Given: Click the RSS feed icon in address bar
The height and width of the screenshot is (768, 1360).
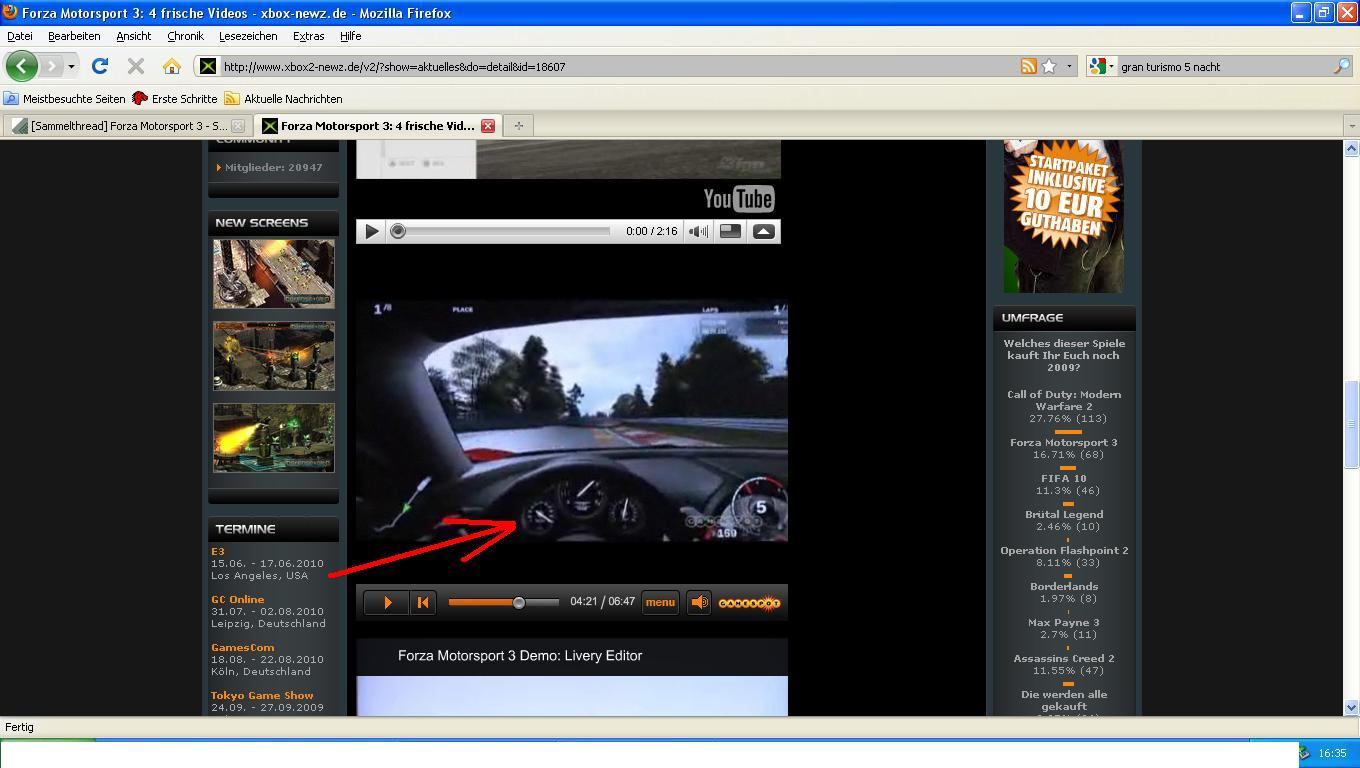Looking at the screenshot, I should coord(1028,66).
